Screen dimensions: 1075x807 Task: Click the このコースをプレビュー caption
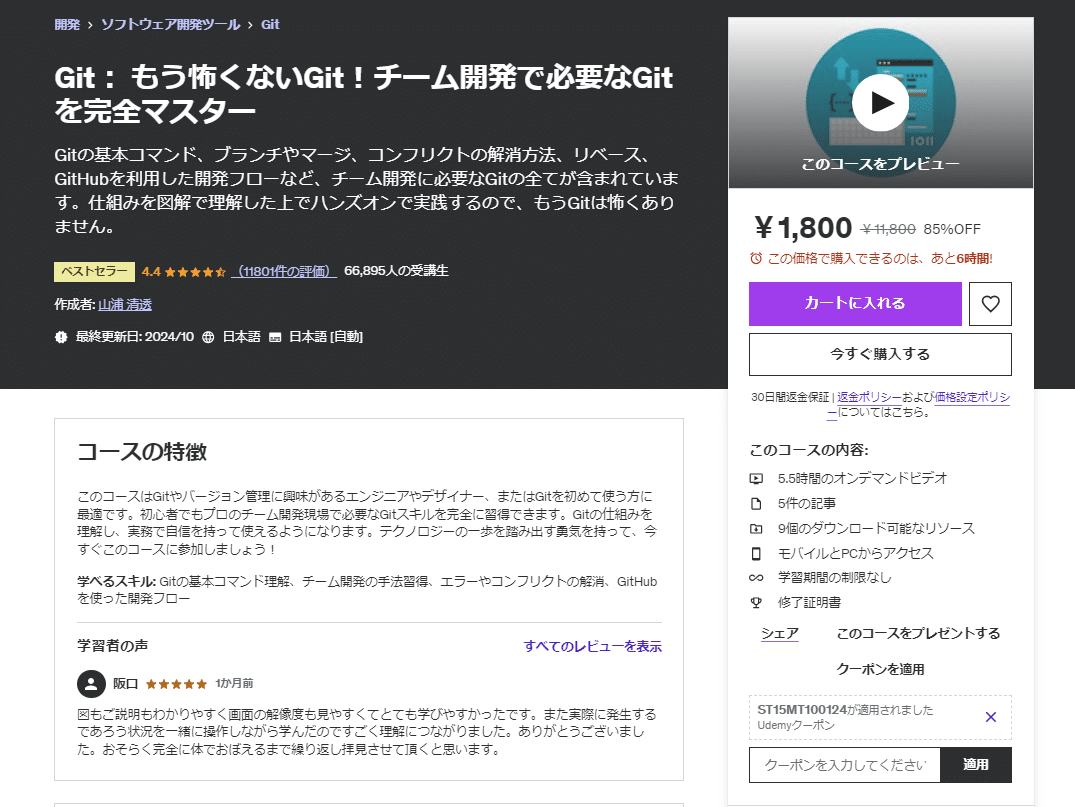point(880,164)
